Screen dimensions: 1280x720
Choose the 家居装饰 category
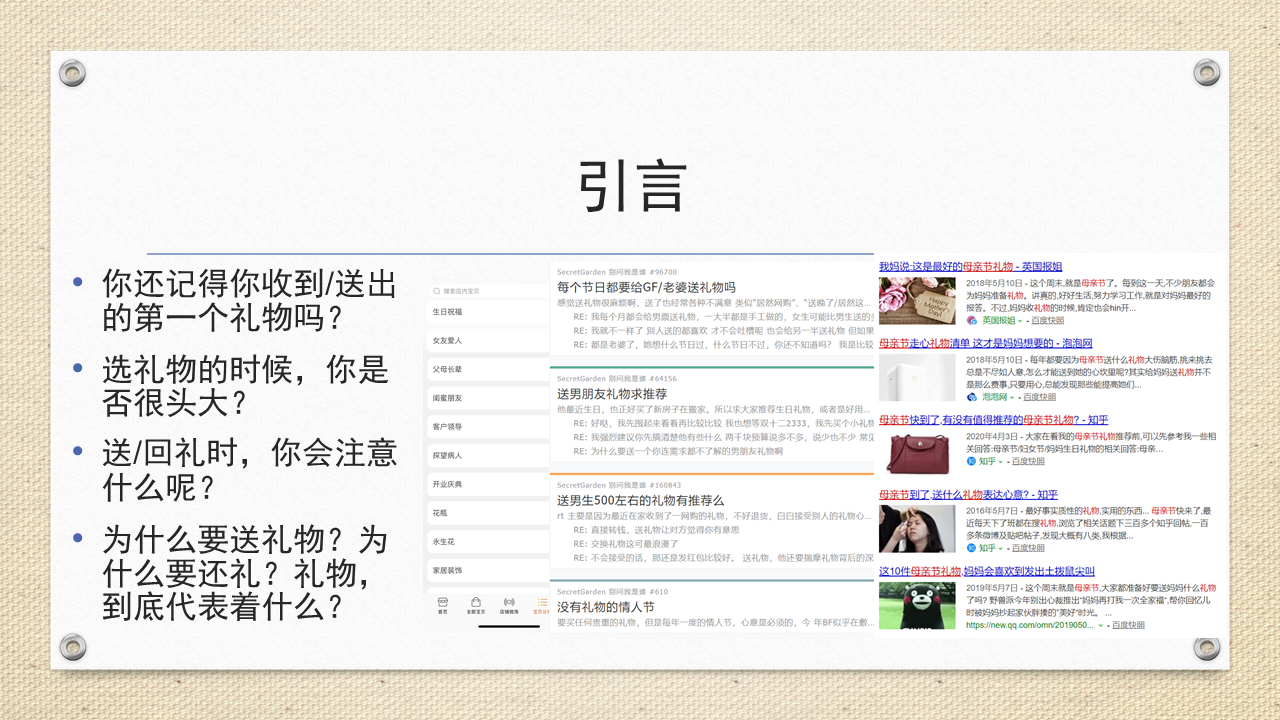(x=488, y=570)
